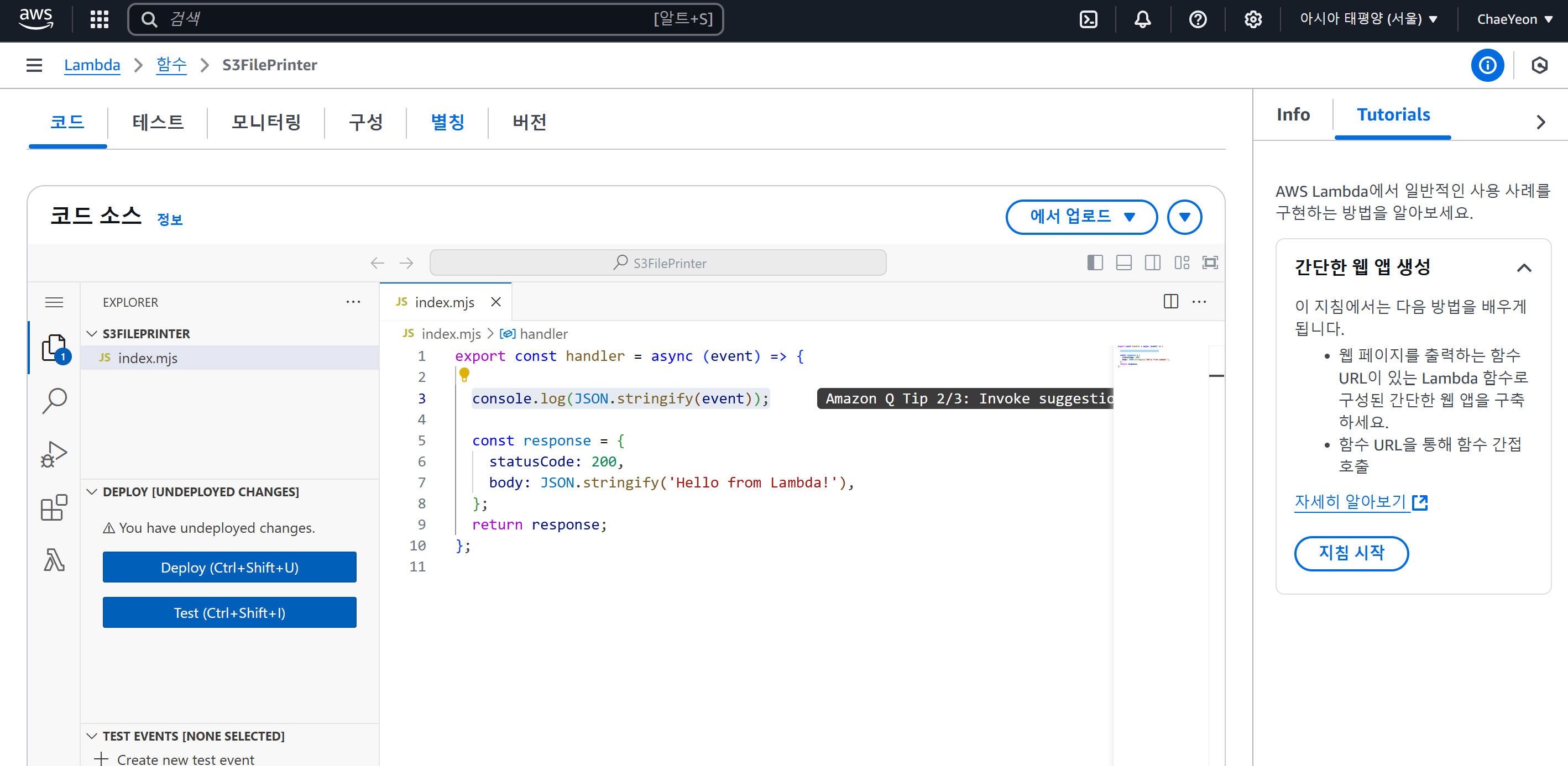Open the AWS CloudShell icon
1568x766 pixels.
click(x=1088, y=19)
